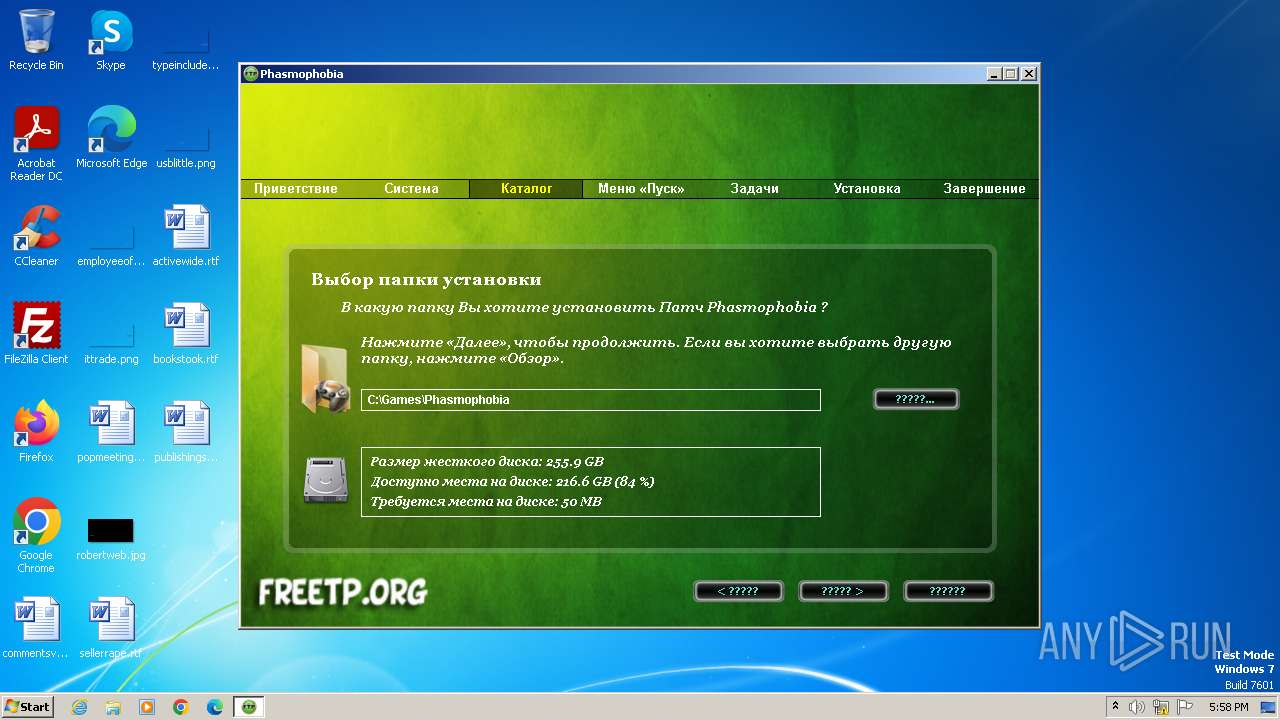1280x720 pixels.
Task: Open Edge from the taskbar
Action: (x=215, y=707)
